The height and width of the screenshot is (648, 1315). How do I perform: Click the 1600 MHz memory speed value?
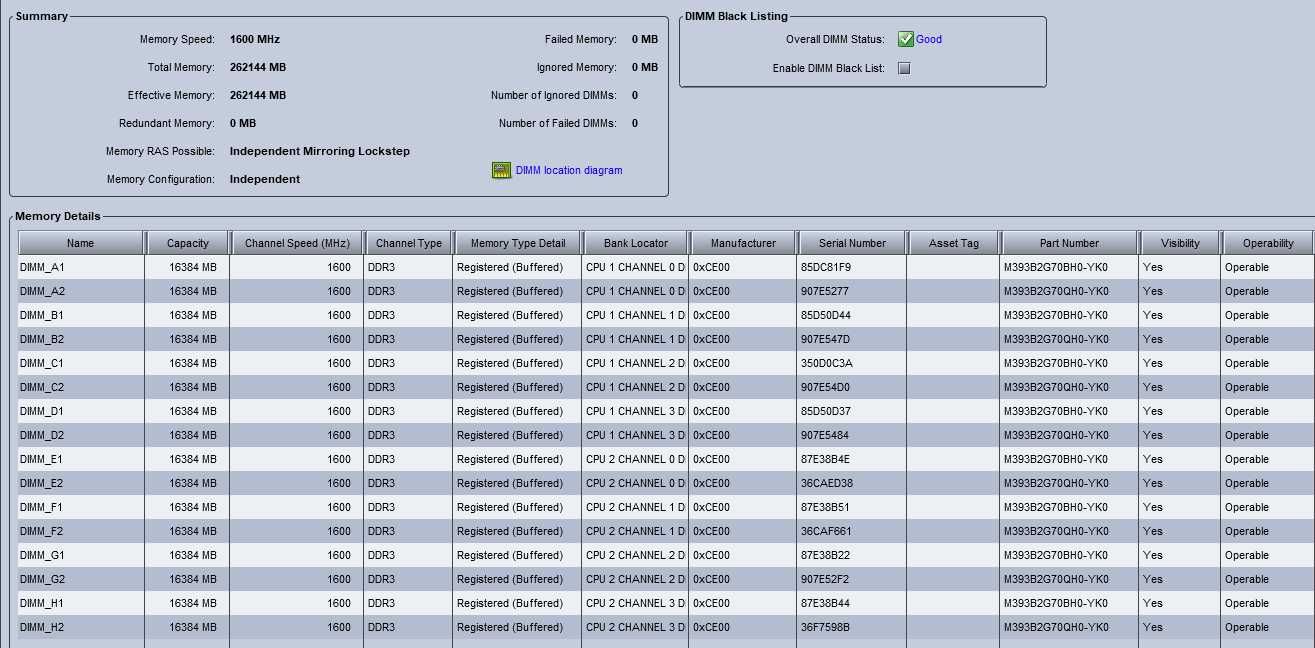pyautogui.click(x=255, y=39)
